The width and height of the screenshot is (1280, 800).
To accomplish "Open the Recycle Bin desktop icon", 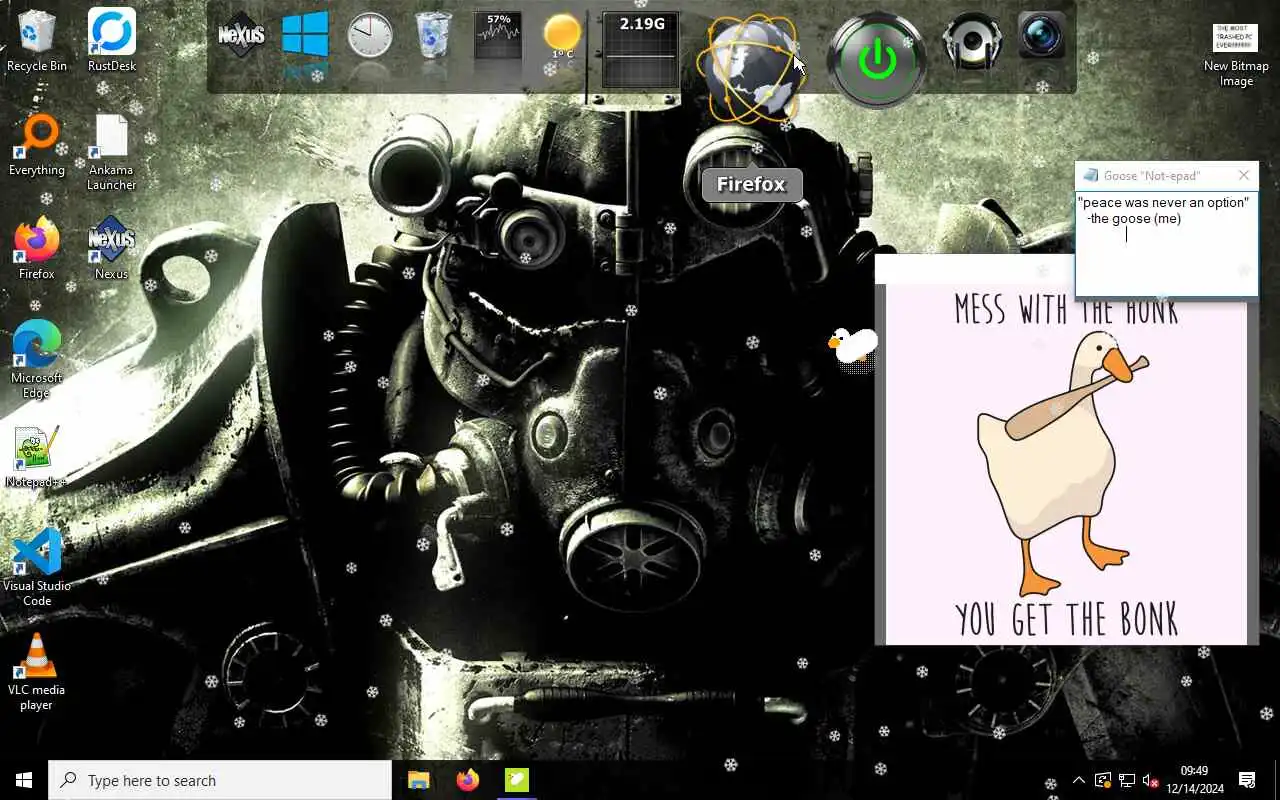I will point(37,41).
